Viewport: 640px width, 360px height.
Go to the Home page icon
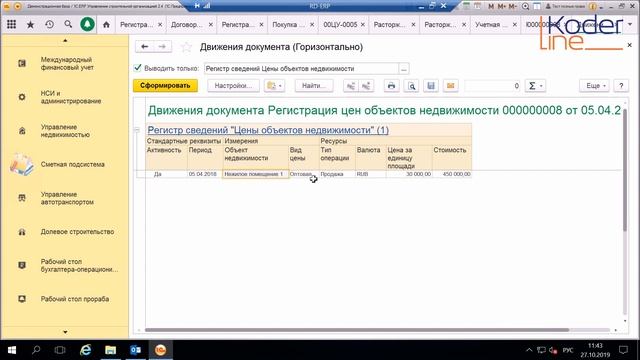click(106, 24)
